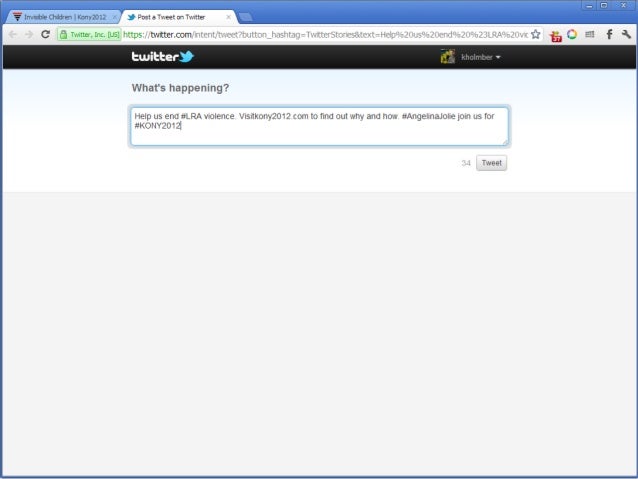Switch to Invisible Children Kony2012 tab
The image size is (638, 479).
[x=62, y=17]
